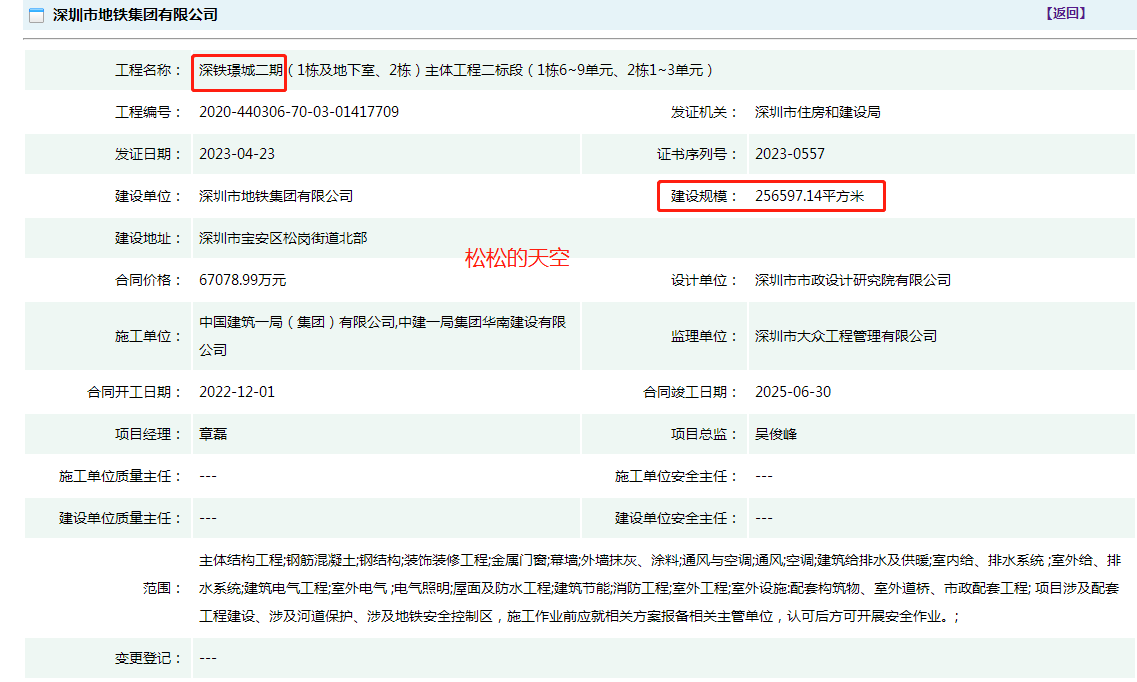Click the highlighted project name 深铁璟城二期
This screenshot has width=1137, height=682.
[240, 71]
